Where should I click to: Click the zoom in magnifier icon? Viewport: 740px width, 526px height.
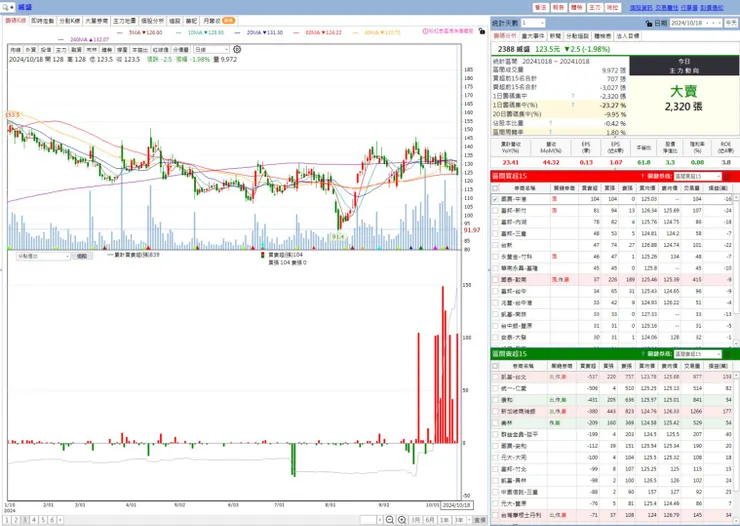(402, 519)
